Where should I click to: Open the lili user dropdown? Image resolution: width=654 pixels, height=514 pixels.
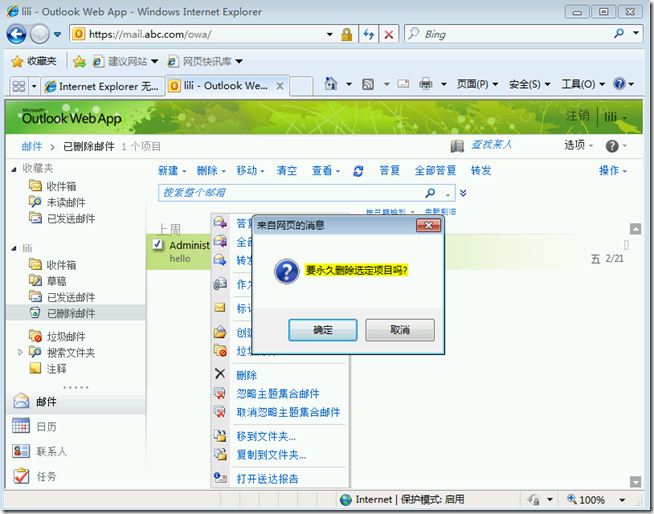pyautogui.click(x=616, y=117)
